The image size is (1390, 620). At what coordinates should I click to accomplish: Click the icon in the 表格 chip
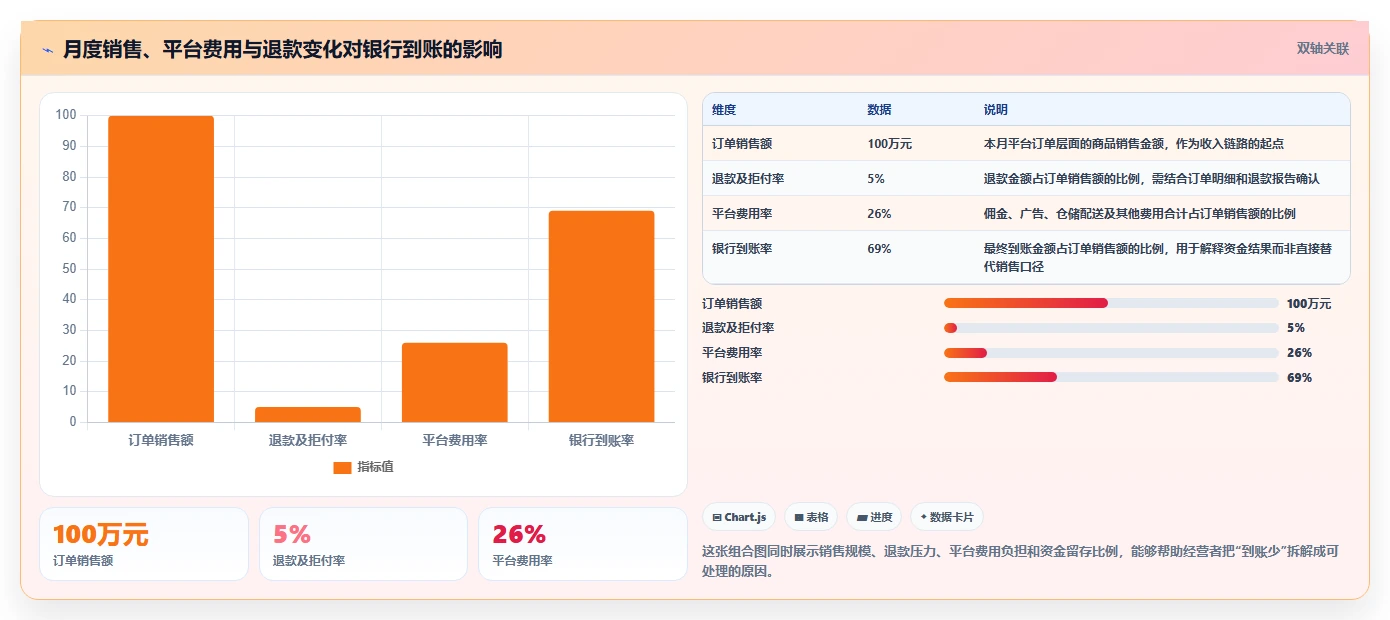799,518
